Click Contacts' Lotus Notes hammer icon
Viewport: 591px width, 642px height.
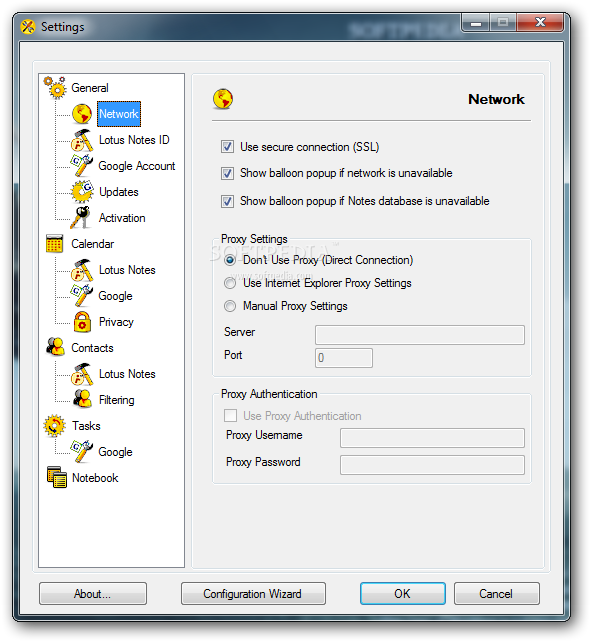pos(82,374)
